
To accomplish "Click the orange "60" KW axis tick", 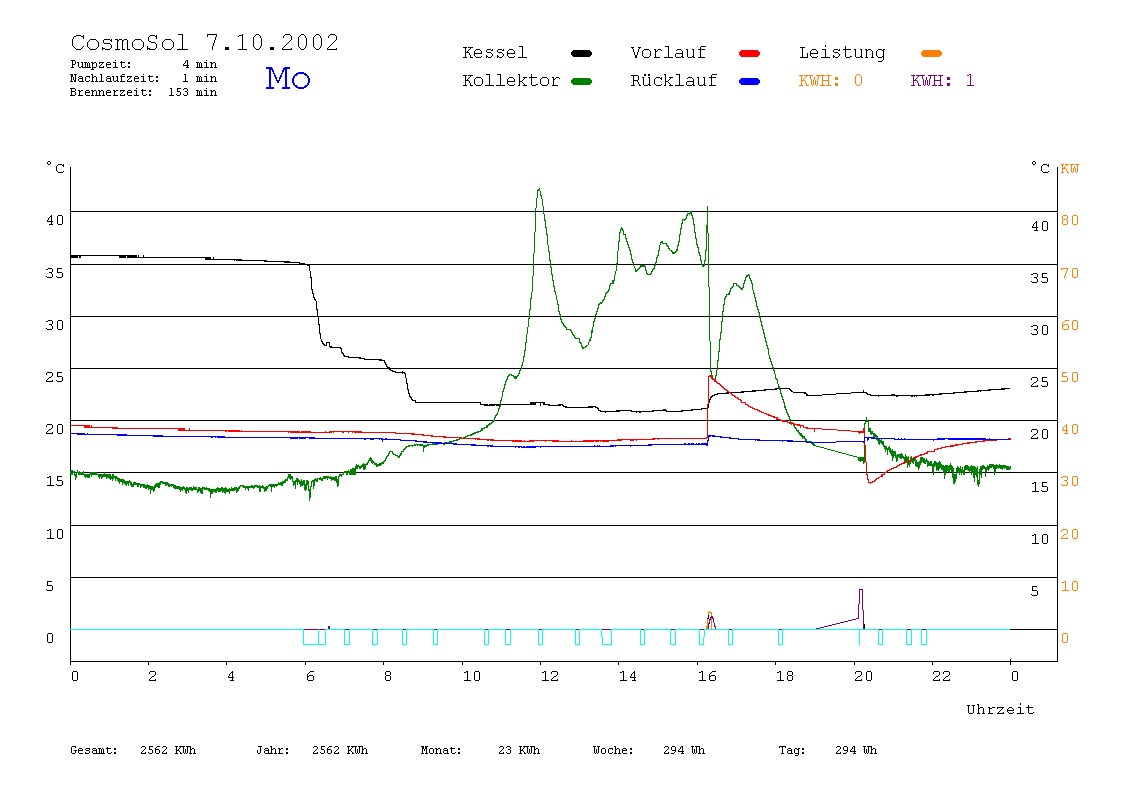I will [x=1070, y=325].
